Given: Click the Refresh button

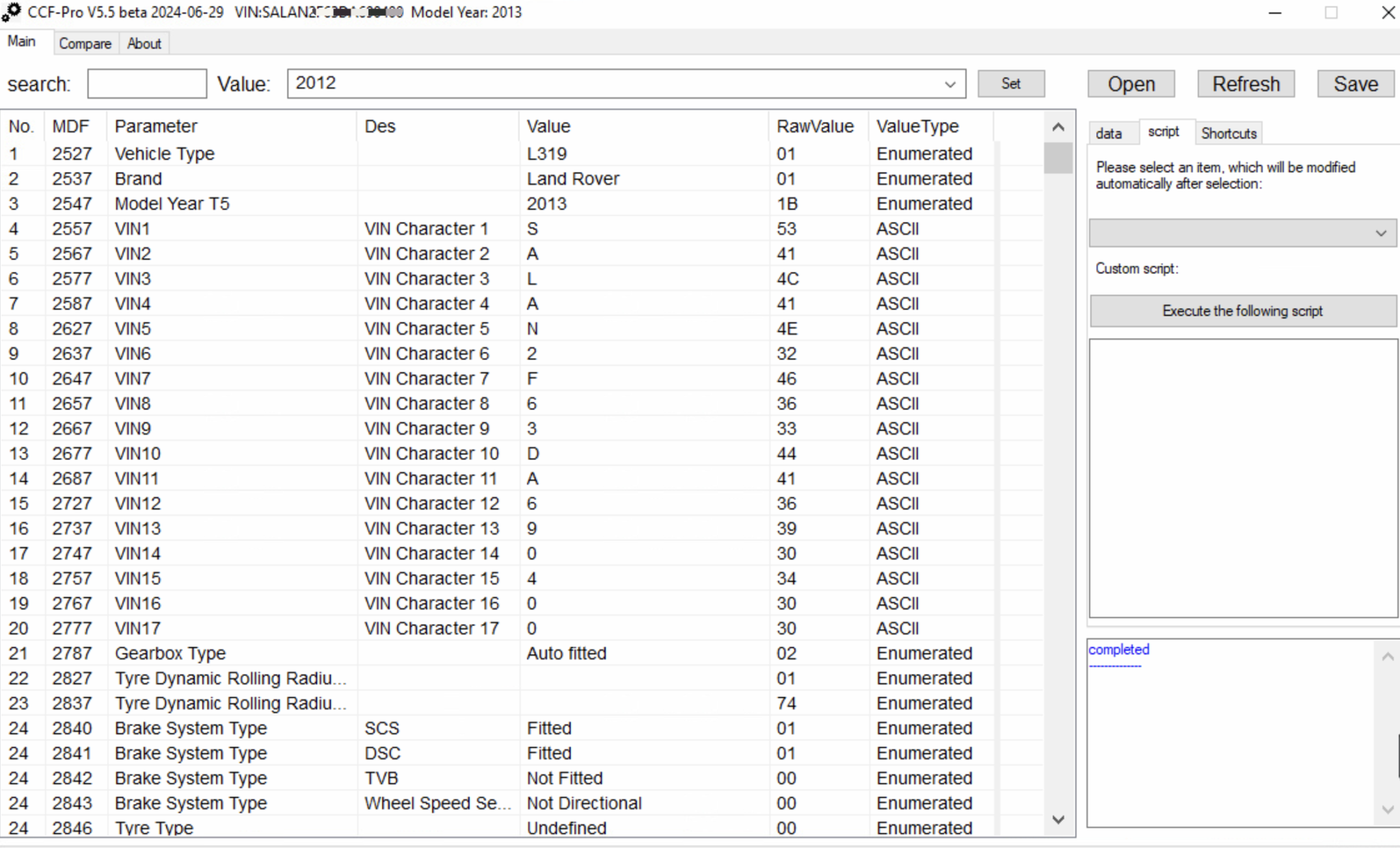Looking at the screenshot, I should 1246,84.
